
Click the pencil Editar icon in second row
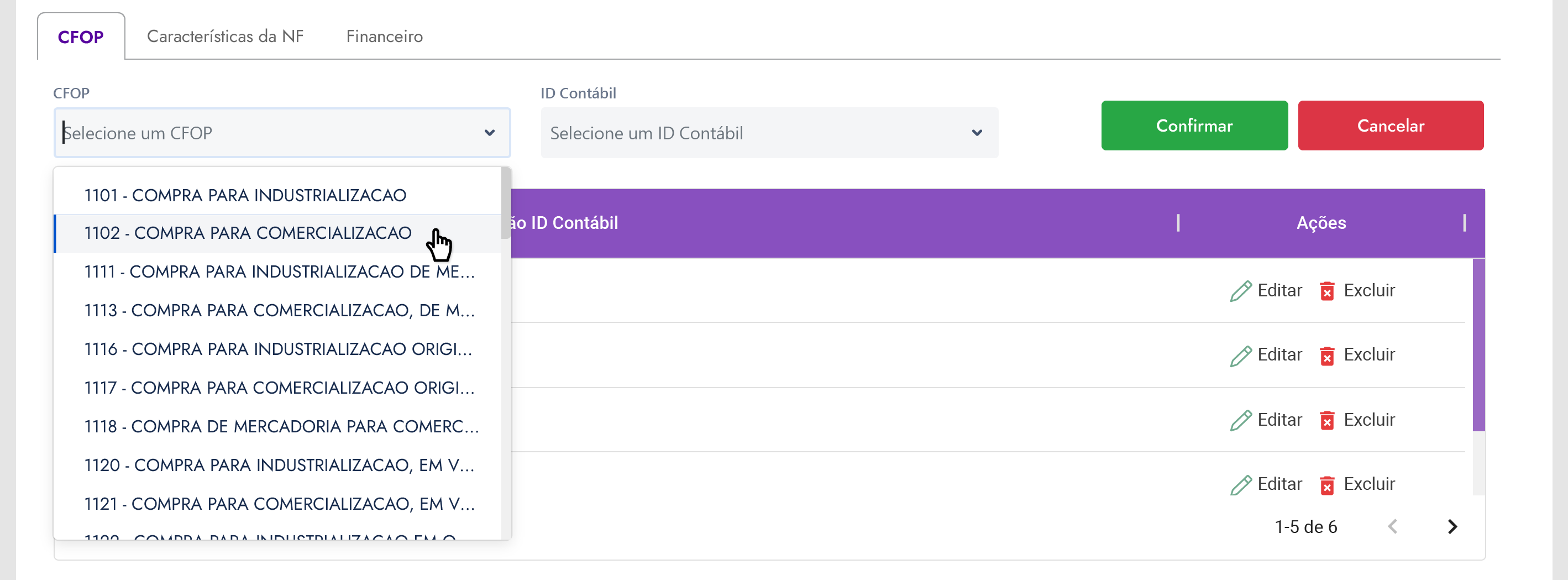coord(1240,355)
